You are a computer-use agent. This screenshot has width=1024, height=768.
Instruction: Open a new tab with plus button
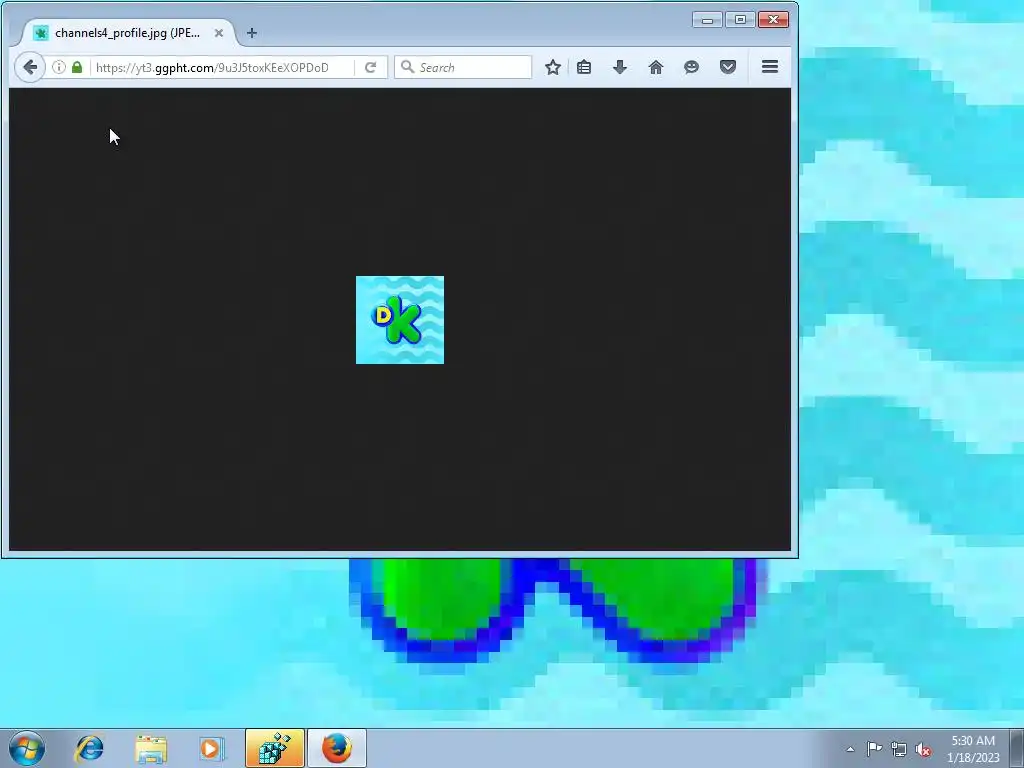coord(251,33)
